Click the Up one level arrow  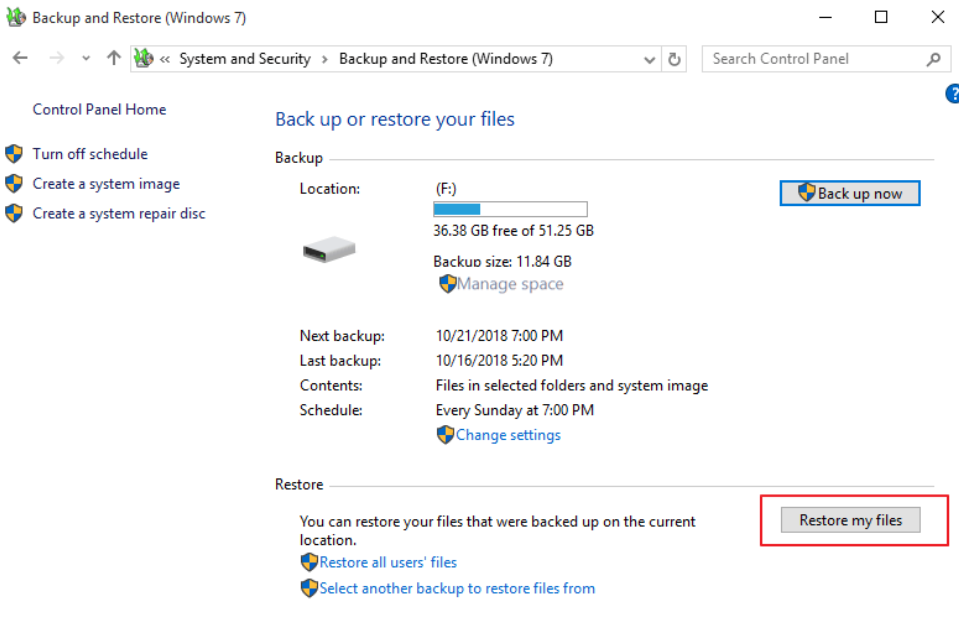(x=113, y=59)
